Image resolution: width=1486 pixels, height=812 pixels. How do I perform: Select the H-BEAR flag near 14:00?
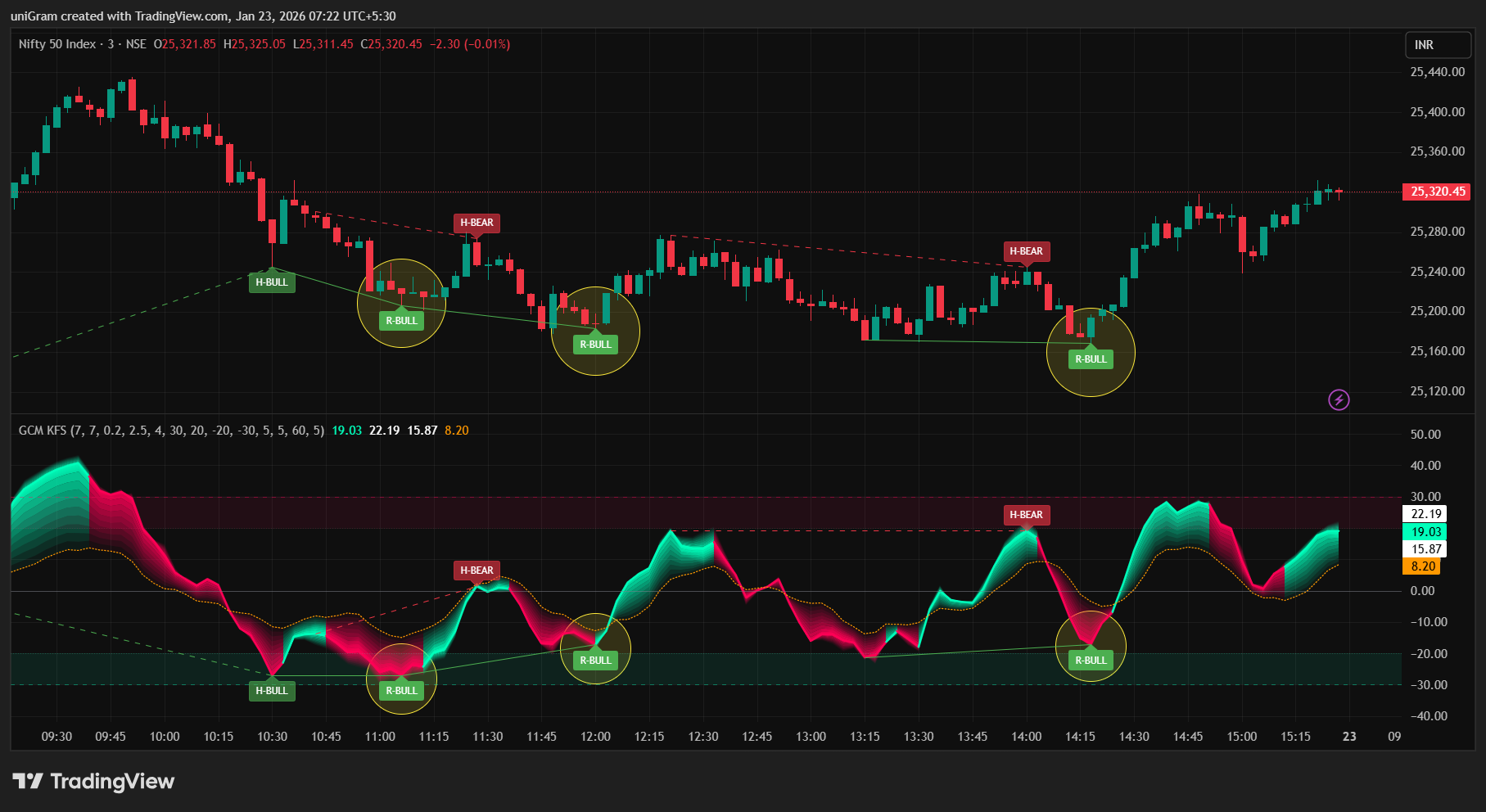point(1025,251)
